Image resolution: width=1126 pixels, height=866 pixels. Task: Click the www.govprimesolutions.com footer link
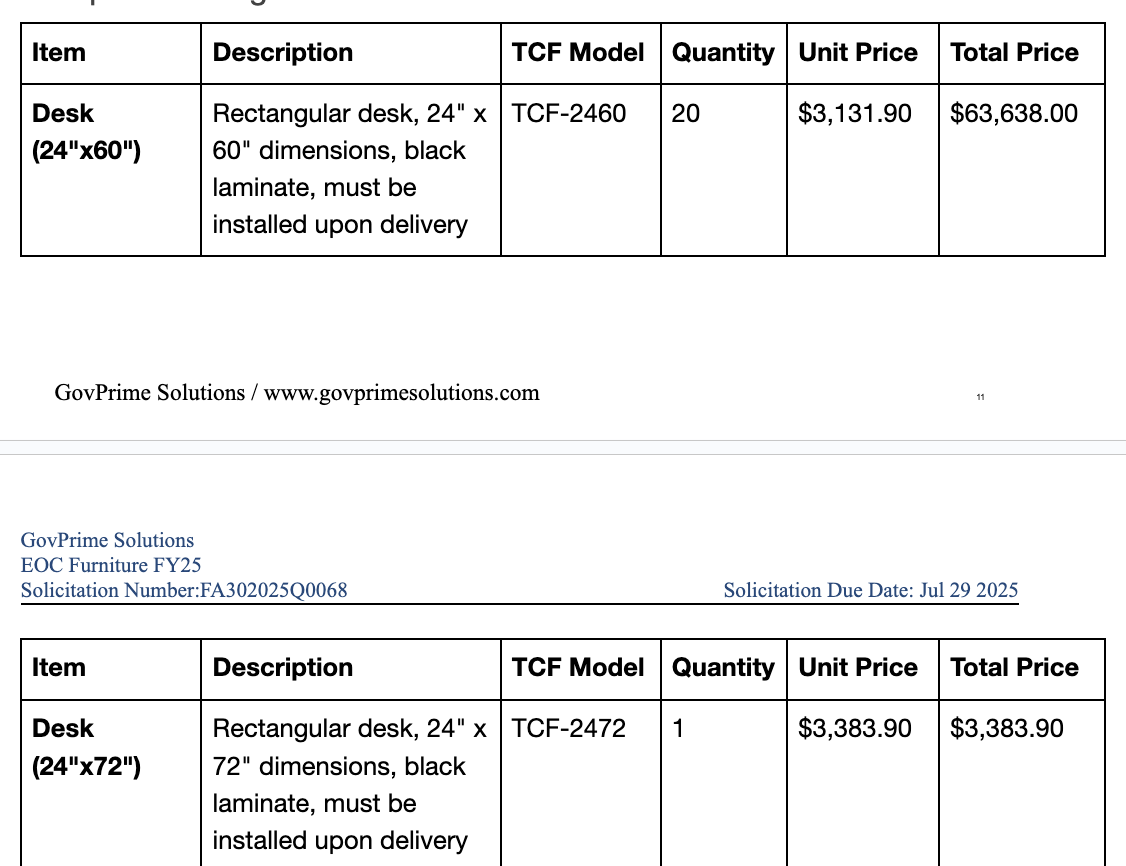pyautogui.click(x=401, y=393)
